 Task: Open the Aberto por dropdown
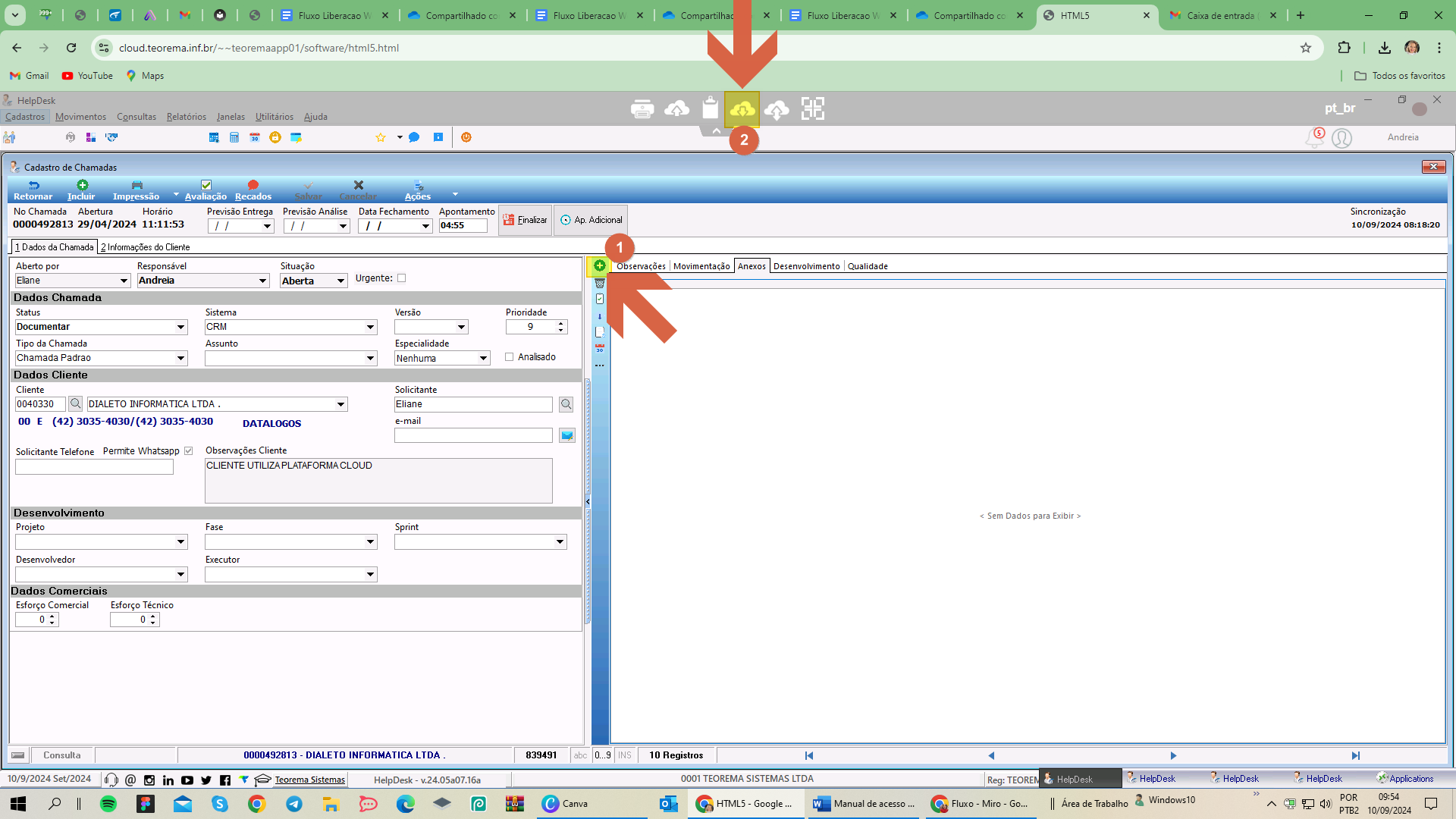tap(124, 281)
